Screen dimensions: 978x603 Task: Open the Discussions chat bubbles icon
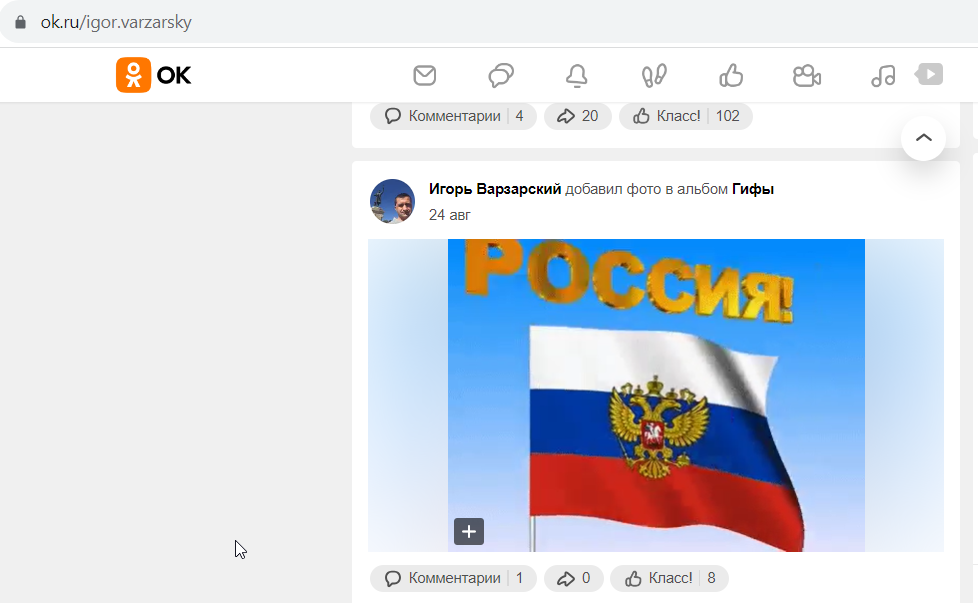click(501, 75)
